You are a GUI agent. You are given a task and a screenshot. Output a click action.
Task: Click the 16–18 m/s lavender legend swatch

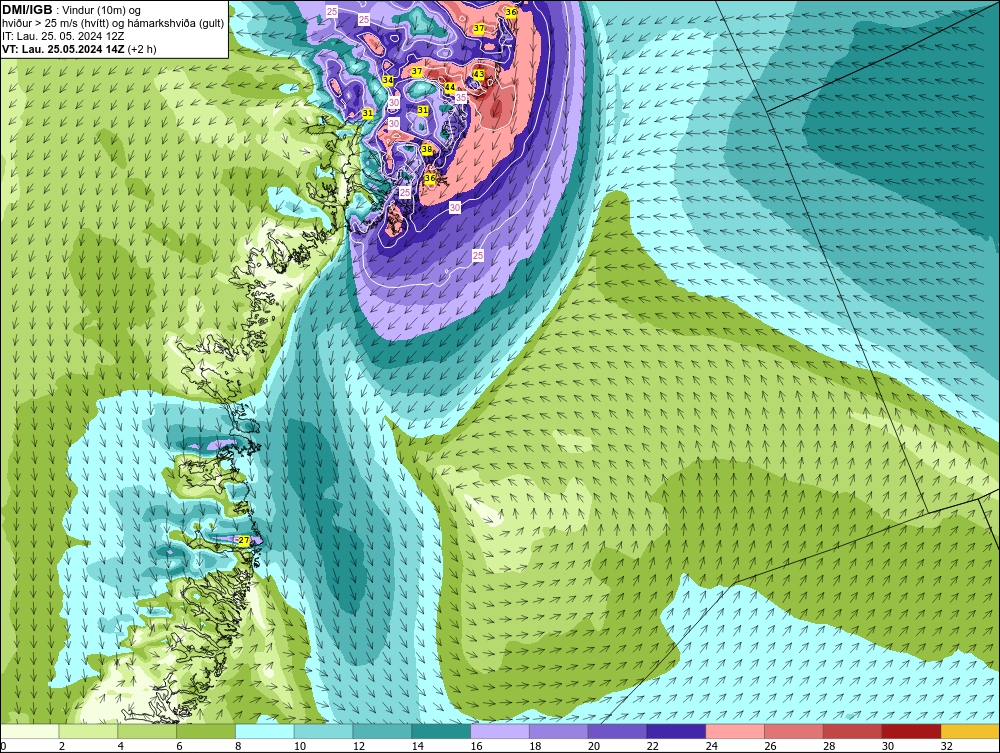(500, 731)
